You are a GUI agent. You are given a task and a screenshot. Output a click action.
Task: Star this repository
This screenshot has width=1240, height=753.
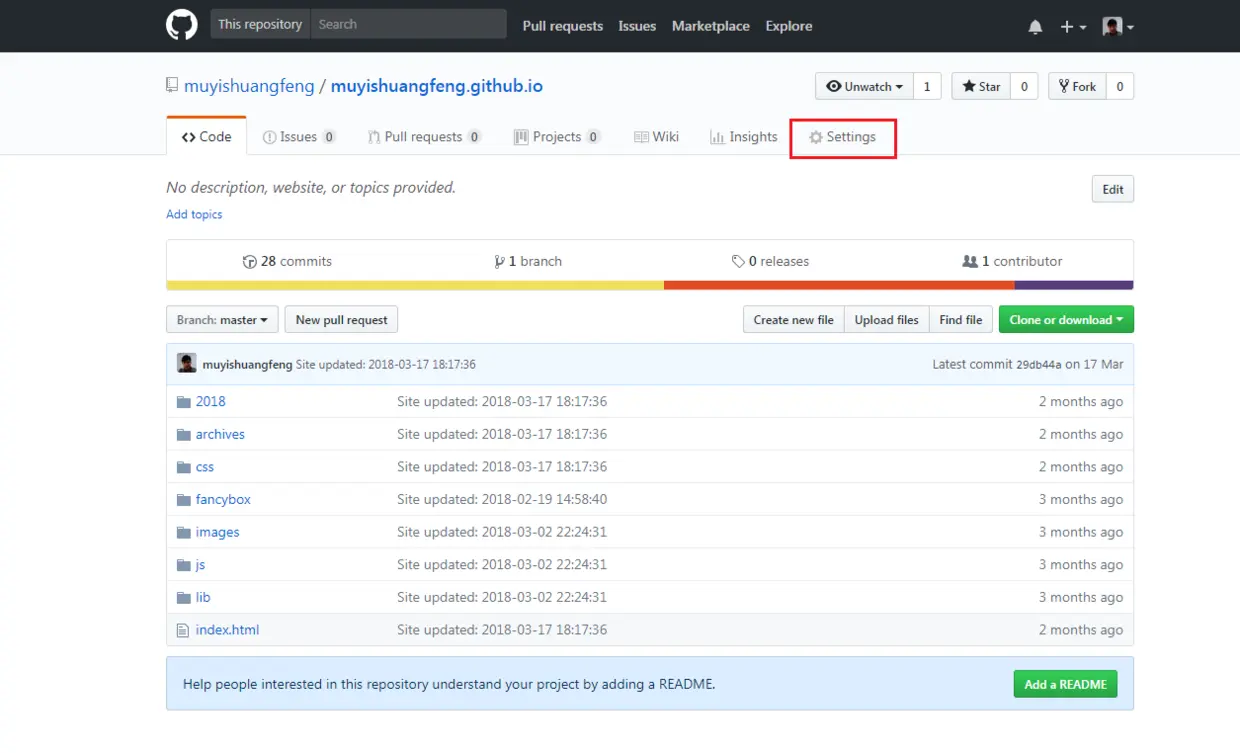pyautogui.click(x=981, y=87)
